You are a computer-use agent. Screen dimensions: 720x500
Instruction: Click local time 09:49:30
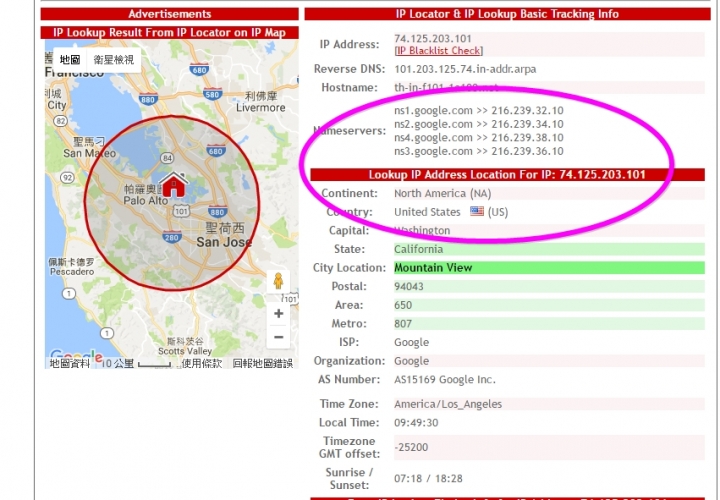click(x=416, y=423)
